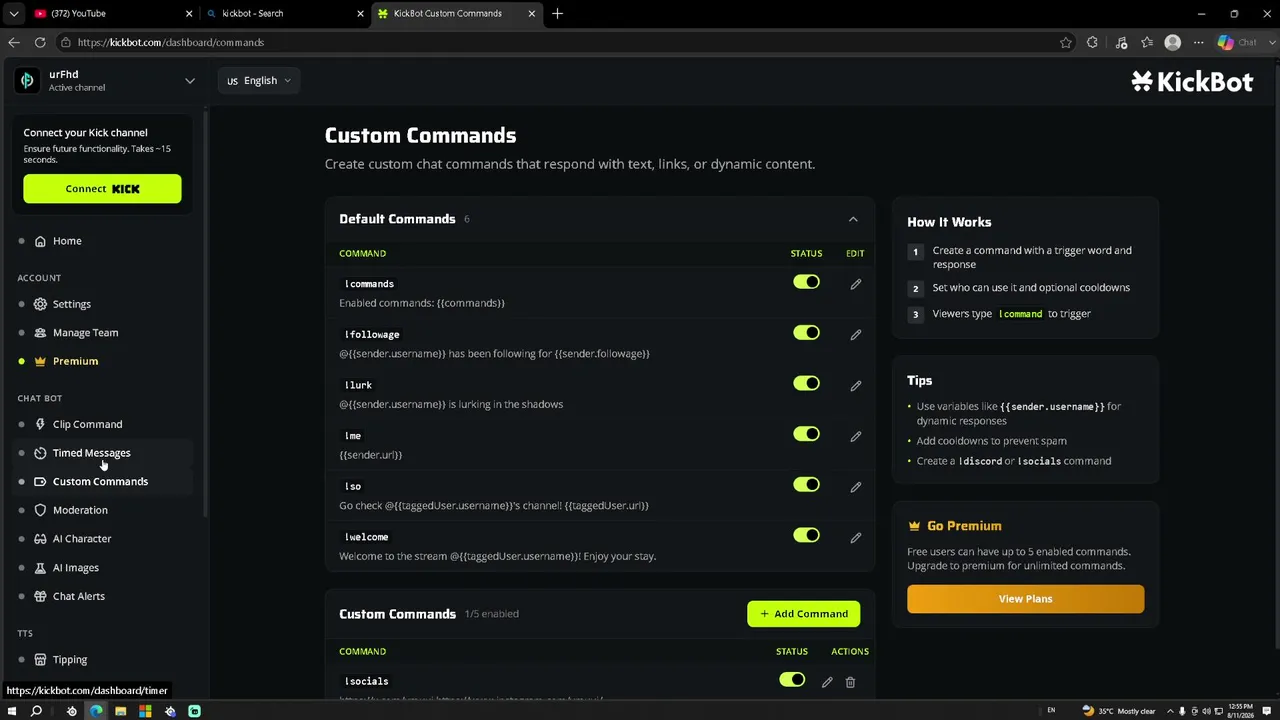This screenshot has width=1280, height=720.
Task: Open a new browser tab
Action: pos(558,13)
